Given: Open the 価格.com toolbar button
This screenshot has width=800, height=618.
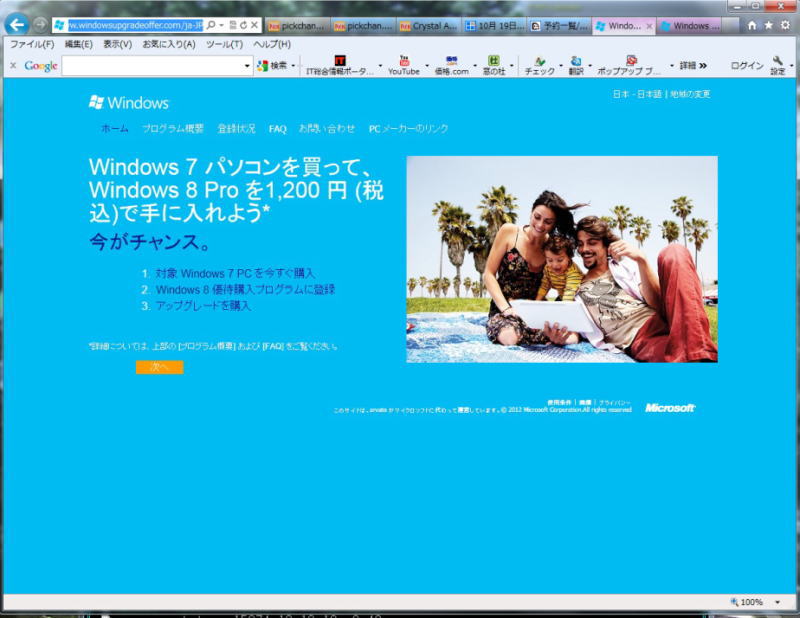Looking at the screenshot, I should (x=452, y=66).
